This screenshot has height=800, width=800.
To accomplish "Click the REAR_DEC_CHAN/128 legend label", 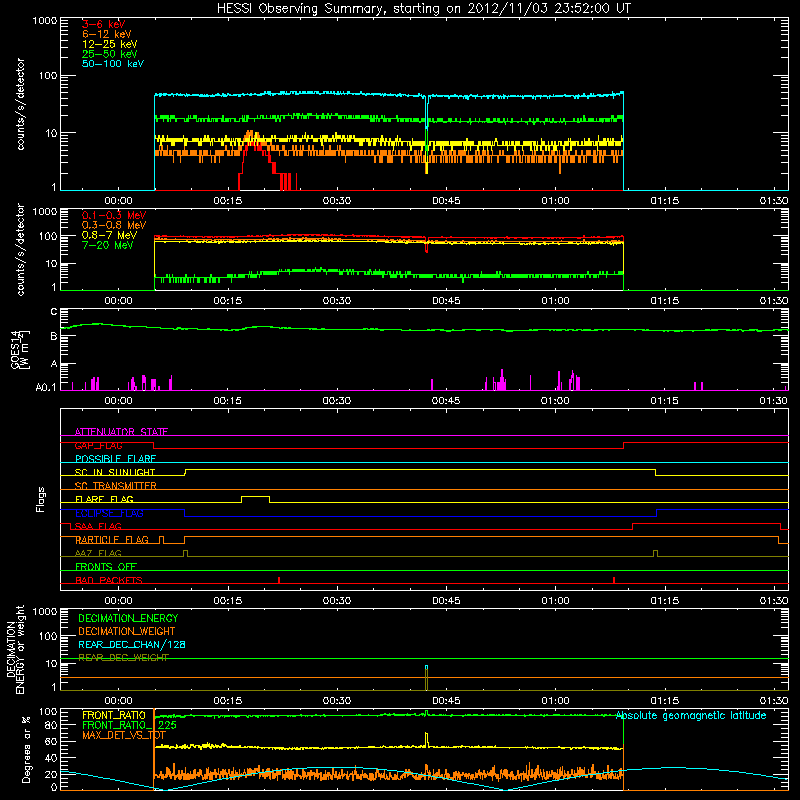I will 132,644.
